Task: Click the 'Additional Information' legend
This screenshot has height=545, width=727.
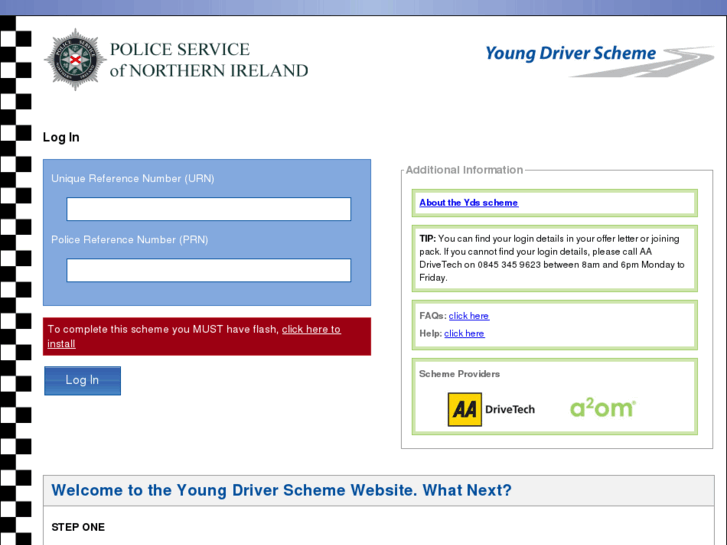Action: click(x=464, y=170)
